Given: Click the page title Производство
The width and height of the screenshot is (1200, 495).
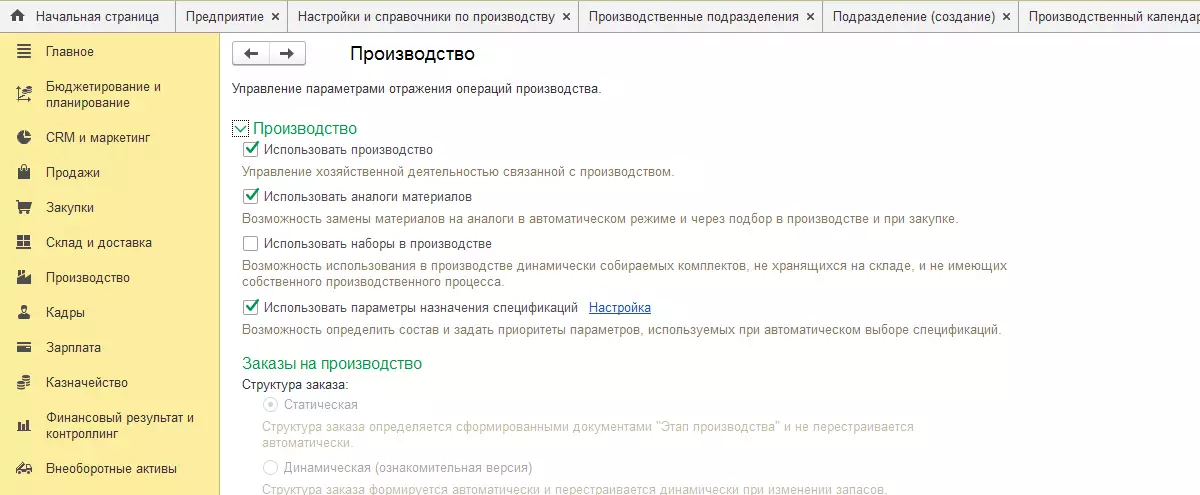Looking at the screenshot, I should click(412, 54).
